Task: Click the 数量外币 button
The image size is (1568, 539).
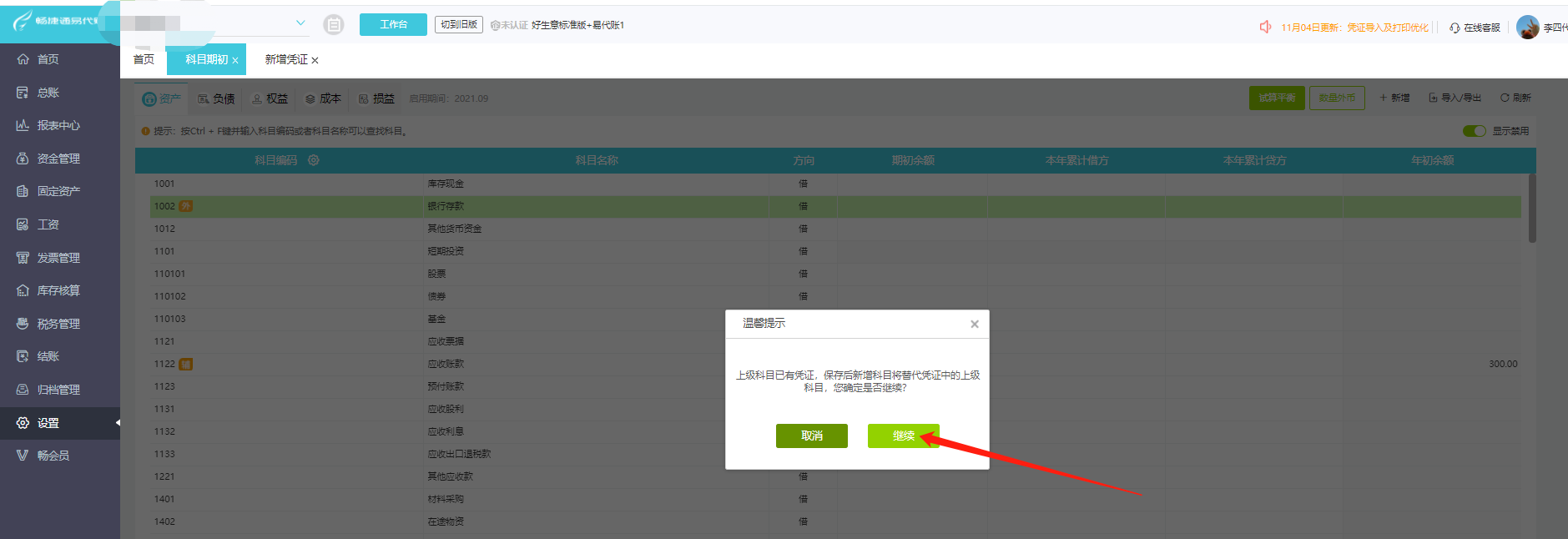Action: (x=1337, y=98)
